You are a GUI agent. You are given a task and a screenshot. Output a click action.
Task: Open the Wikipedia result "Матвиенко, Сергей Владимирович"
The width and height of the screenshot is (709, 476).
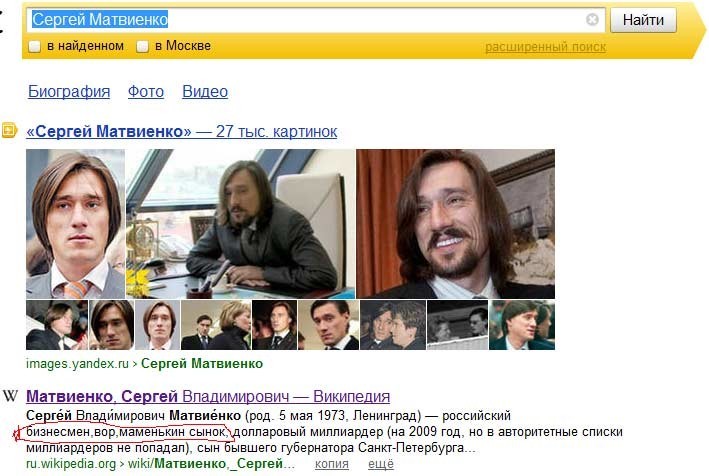point(207,397)
